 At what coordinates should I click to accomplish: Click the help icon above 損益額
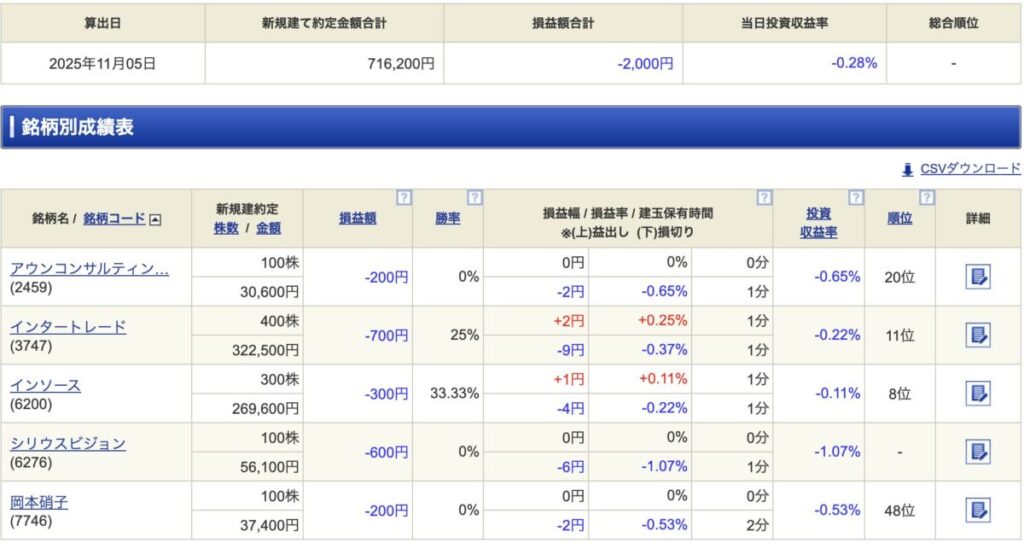[x=403, y=198]
